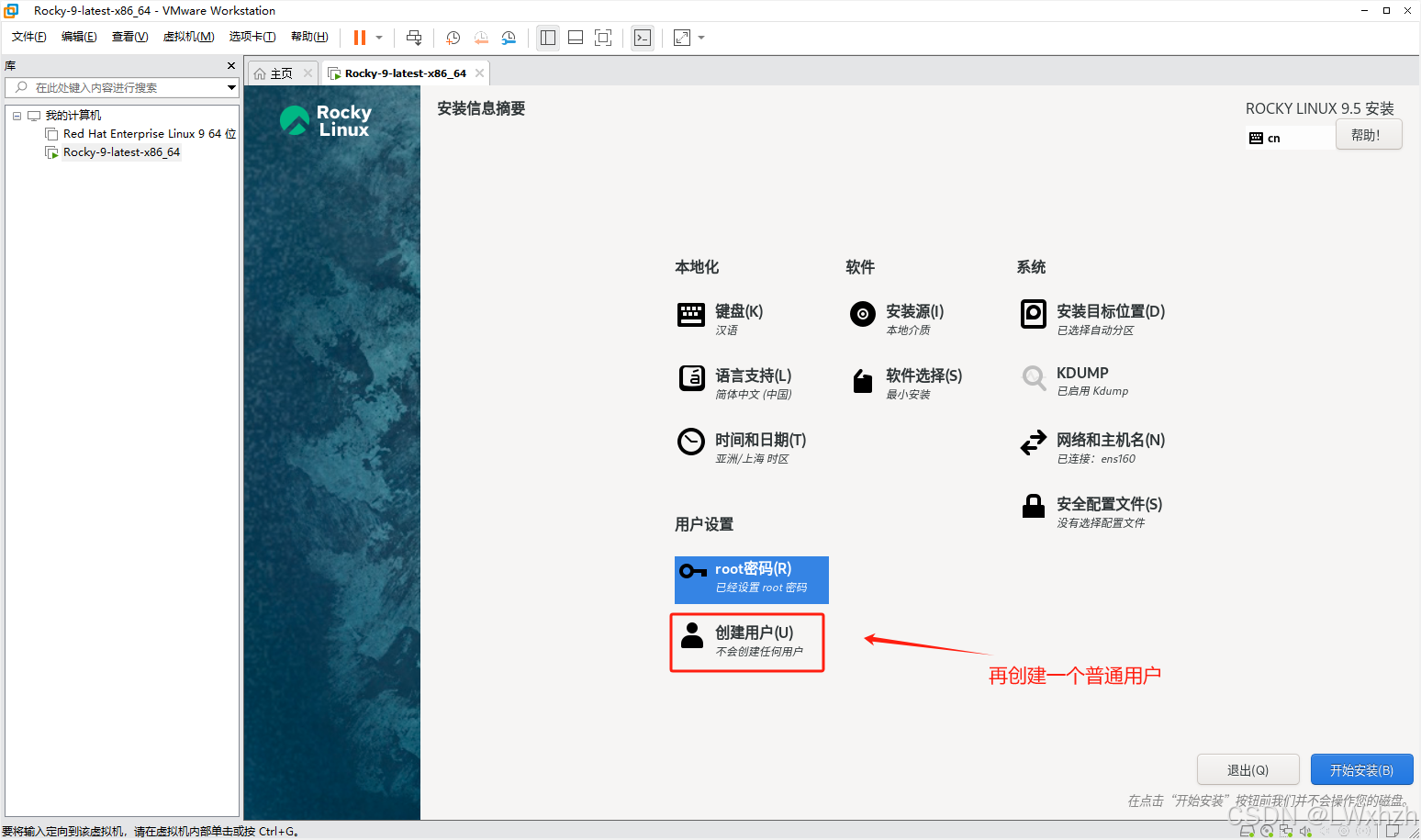Open software selection 软件选择(S)
1421x840 pixels.
pyautogui.click(x=906, y=383)
